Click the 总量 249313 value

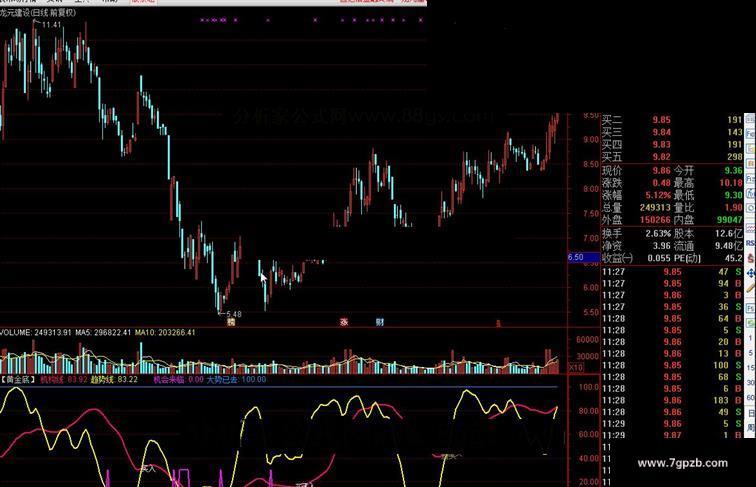pos(655,207)
